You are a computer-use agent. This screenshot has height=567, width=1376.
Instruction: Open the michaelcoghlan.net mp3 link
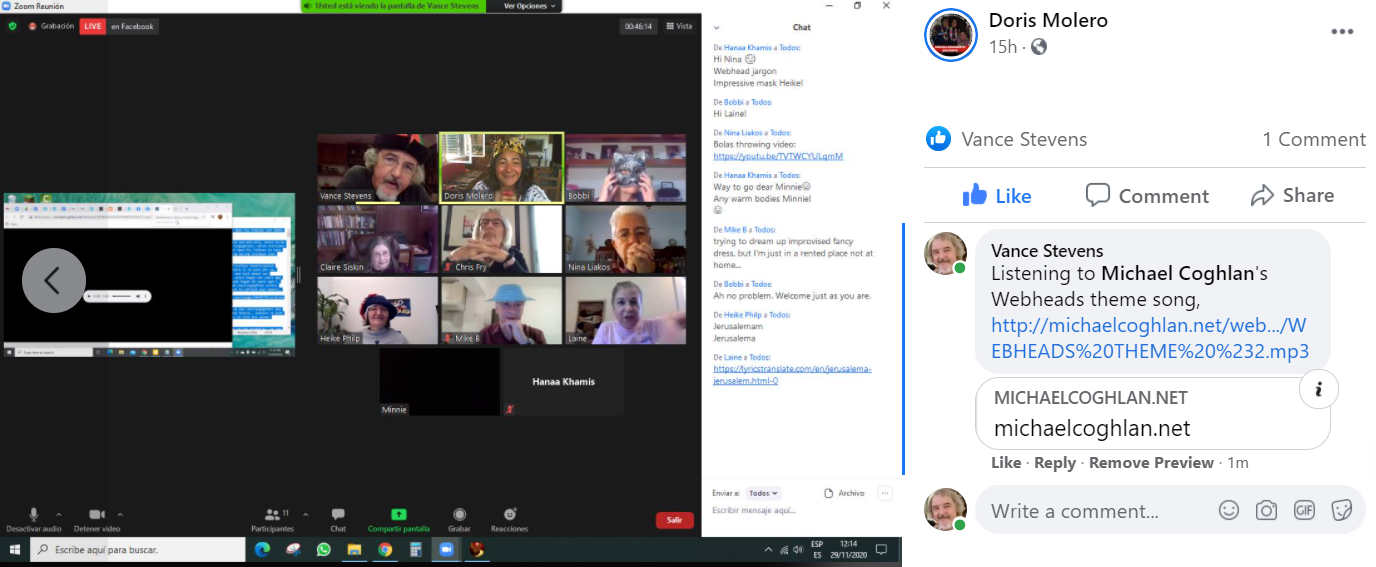click(x=1149, y=339)
